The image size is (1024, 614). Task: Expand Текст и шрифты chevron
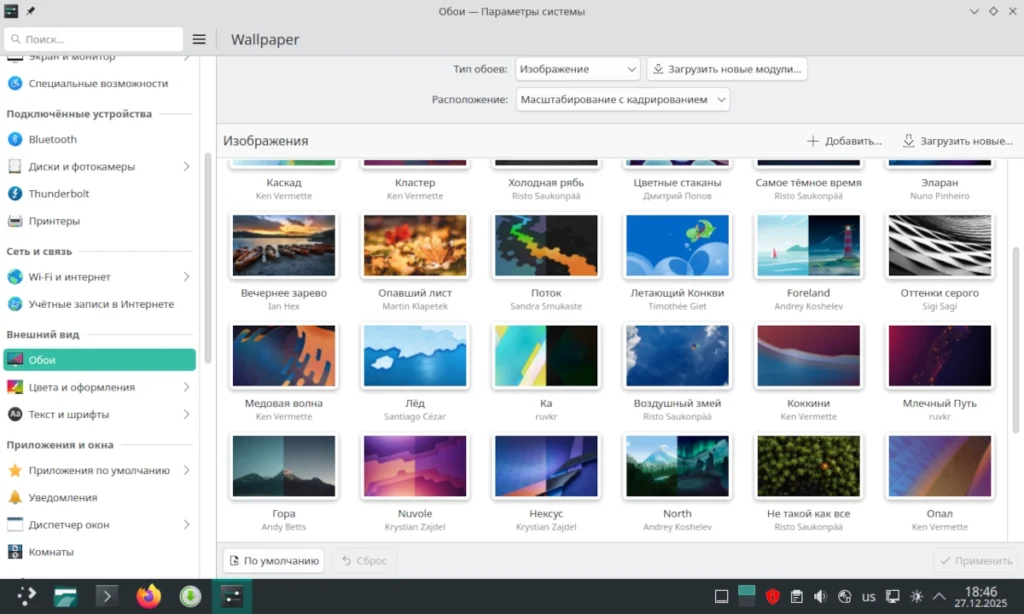pos(186,414)
